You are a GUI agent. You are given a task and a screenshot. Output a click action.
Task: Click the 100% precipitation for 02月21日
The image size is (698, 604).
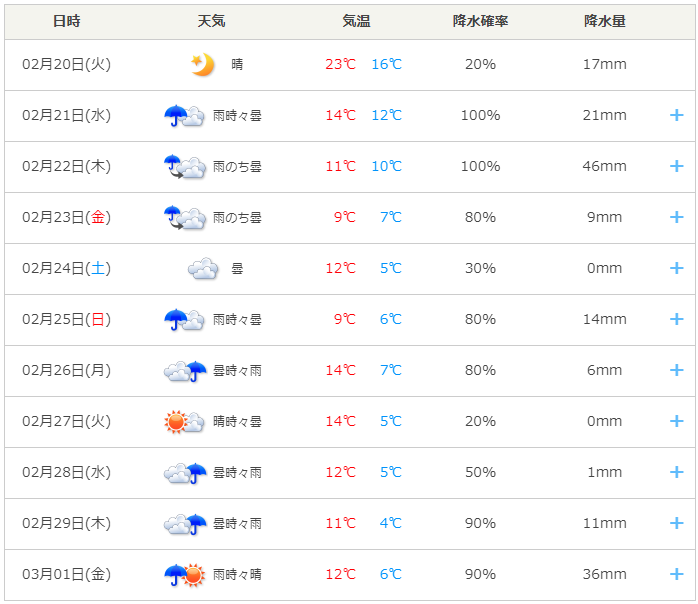[480, 115]
